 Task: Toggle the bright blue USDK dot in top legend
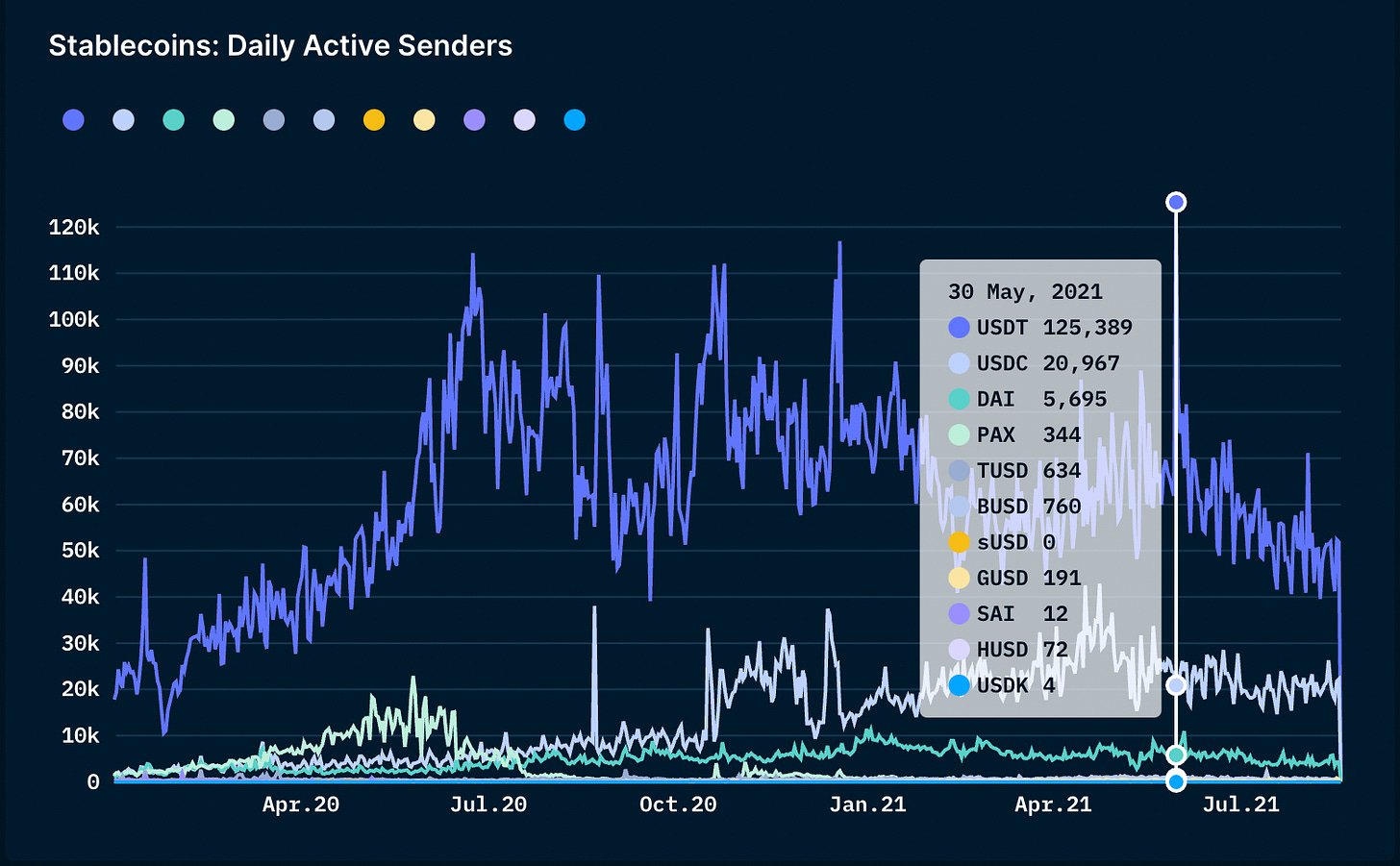click(x=575, y=120)
